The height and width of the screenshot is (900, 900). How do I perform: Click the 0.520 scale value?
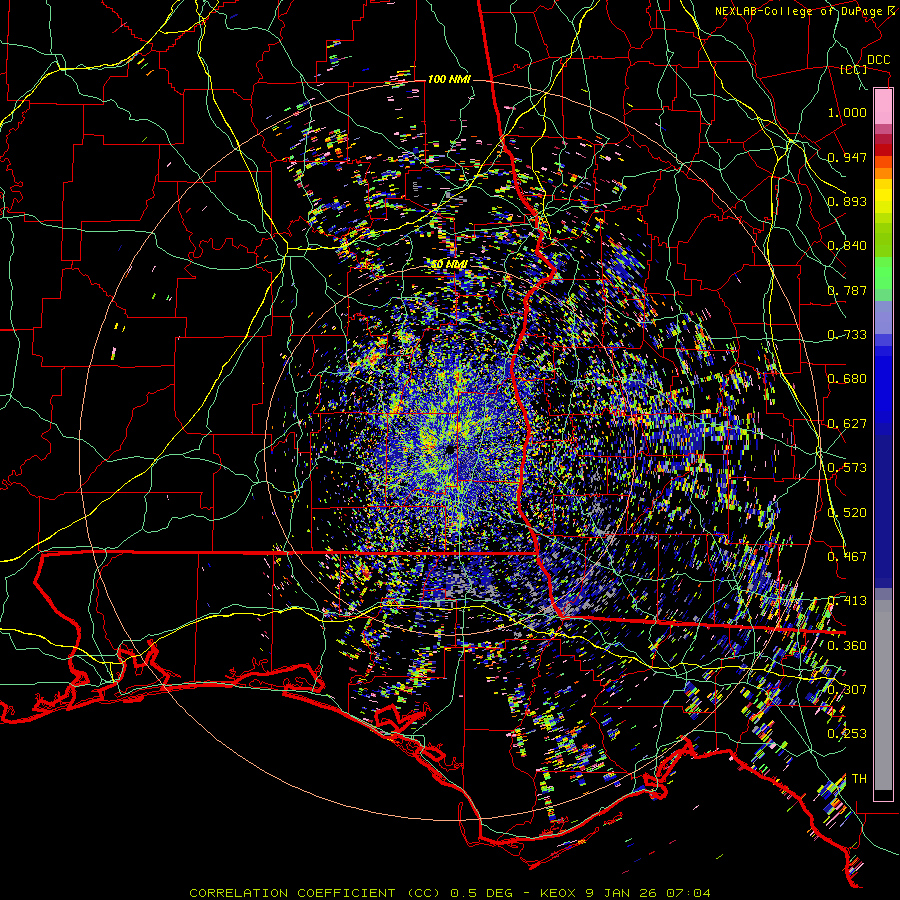pyautogui.click(x=847, y=513)
